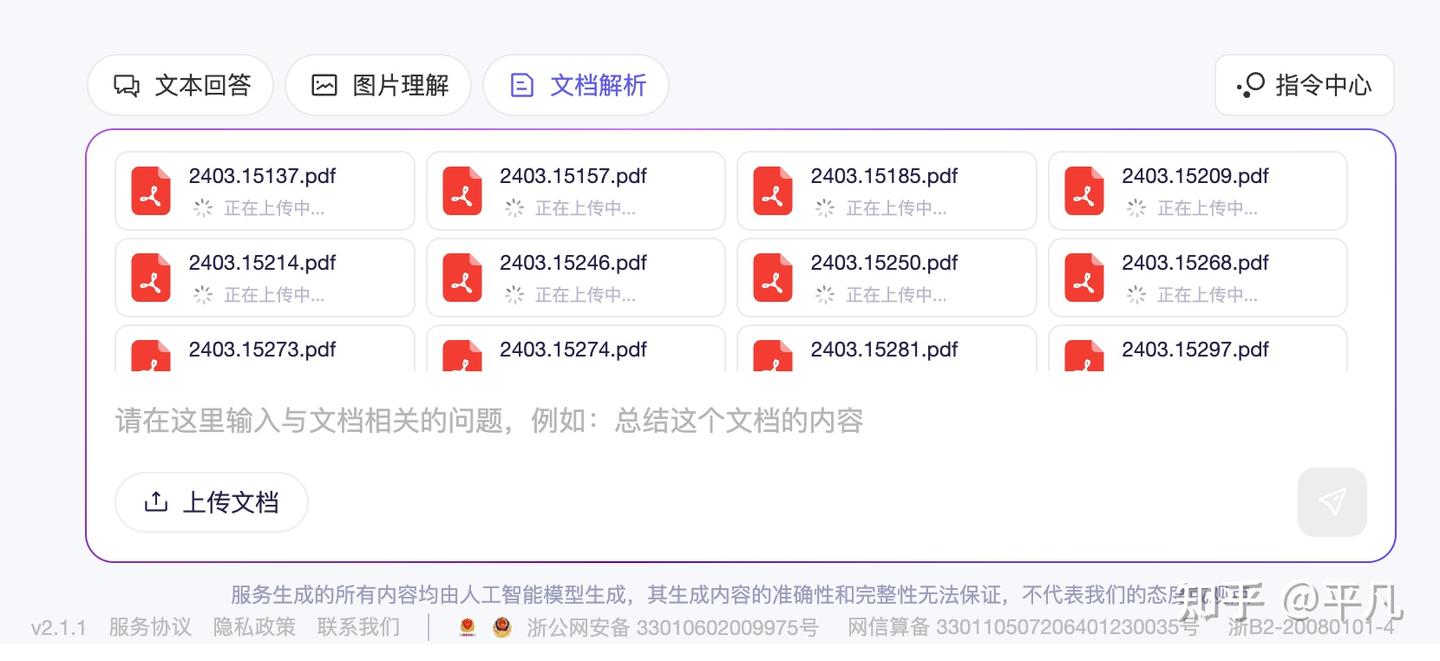
Task: Focus the document question input field
Action: tap(700, 421)
